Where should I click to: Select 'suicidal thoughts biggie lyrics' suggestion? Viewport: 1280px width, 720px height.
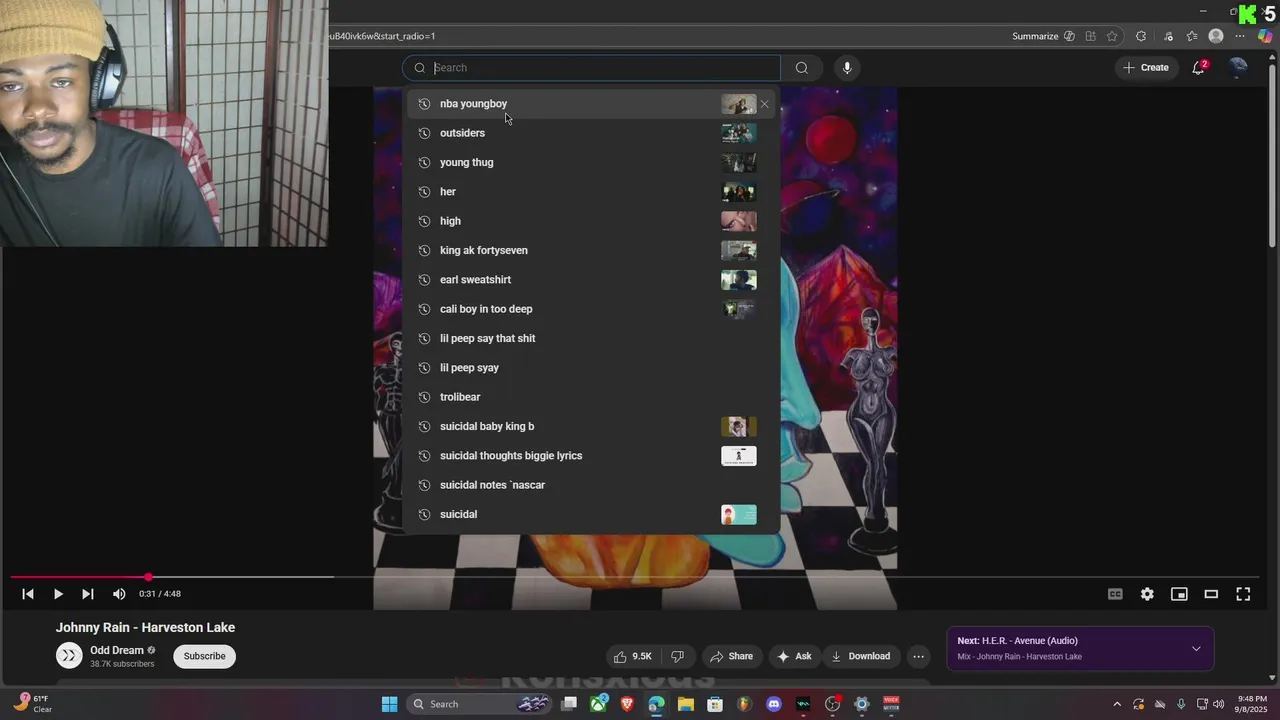point(592,456)
